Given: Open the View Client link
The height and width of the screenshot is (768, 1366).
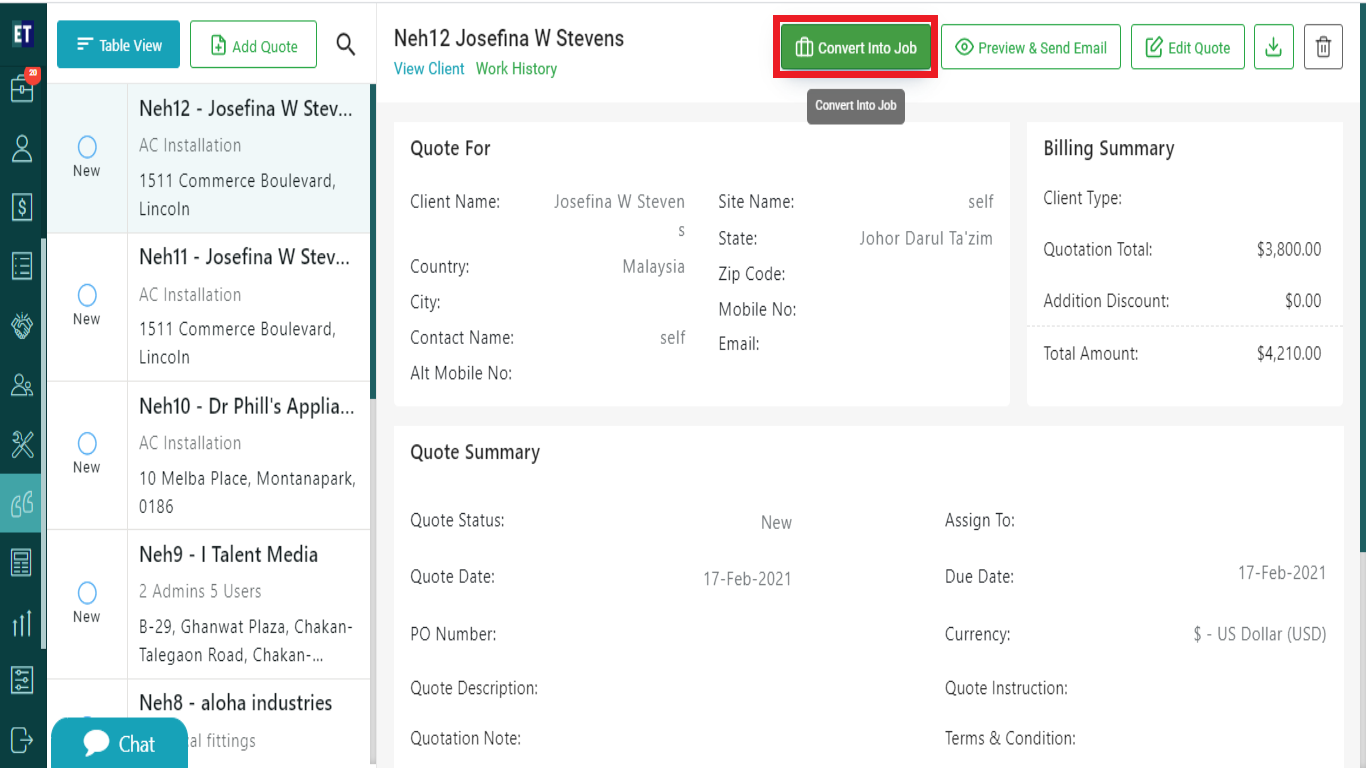Looking at the screenshot, I should click(429, 69).
